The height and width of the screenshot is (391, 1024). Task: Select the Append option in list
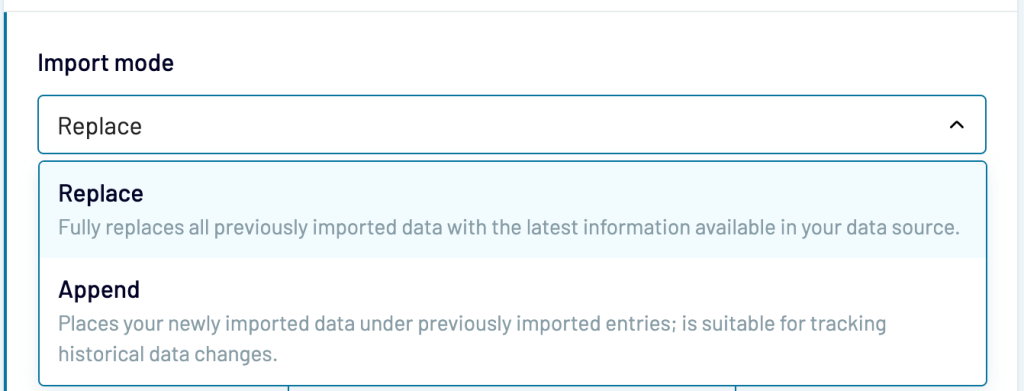513,321
